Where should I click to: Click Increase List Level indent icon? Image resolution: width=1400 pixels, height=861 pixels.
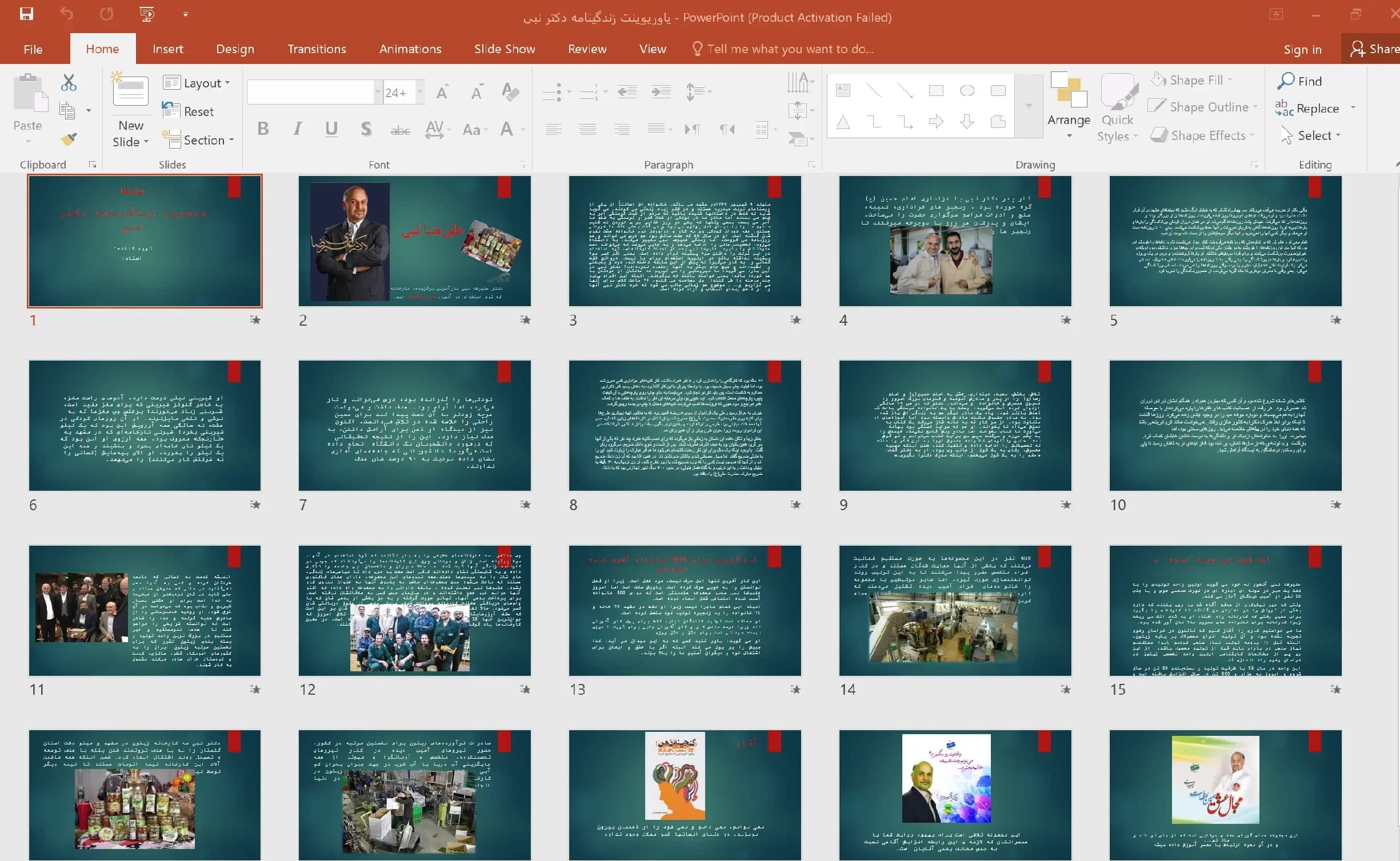661,91
